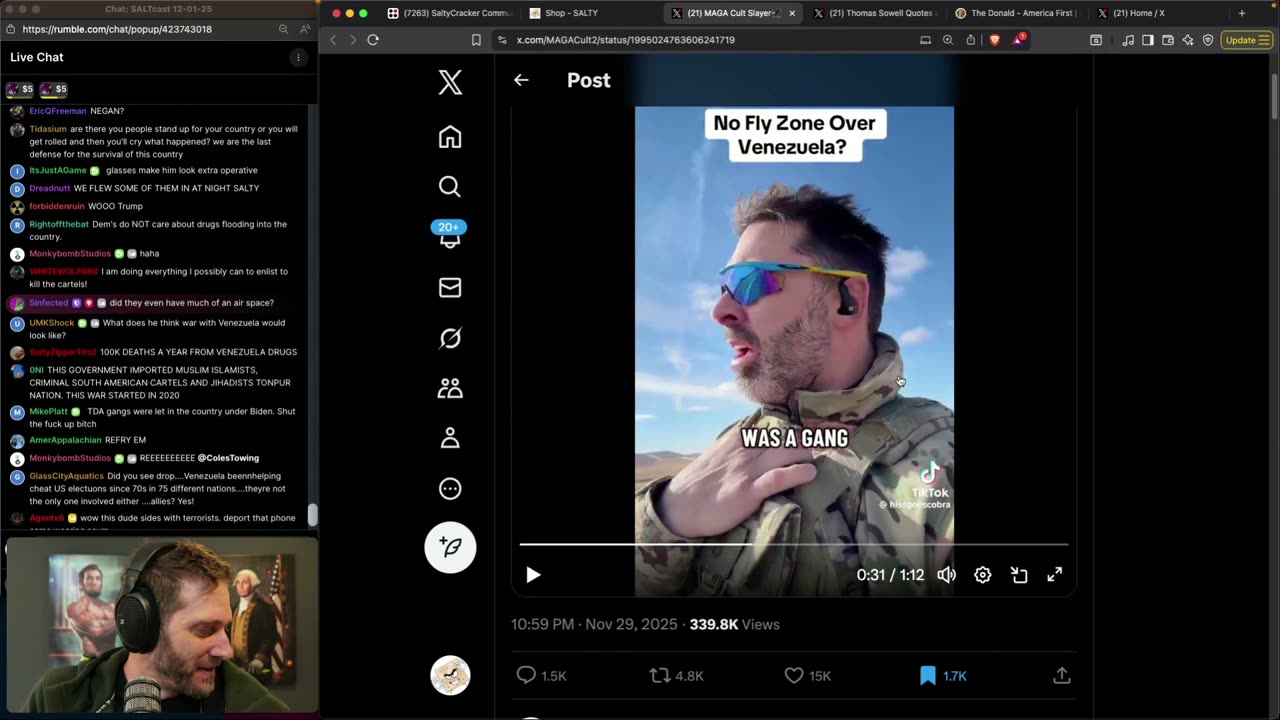
Task: Click second $5 rant badge in chat
Action: pyautogui.click(x=54, y=89)
